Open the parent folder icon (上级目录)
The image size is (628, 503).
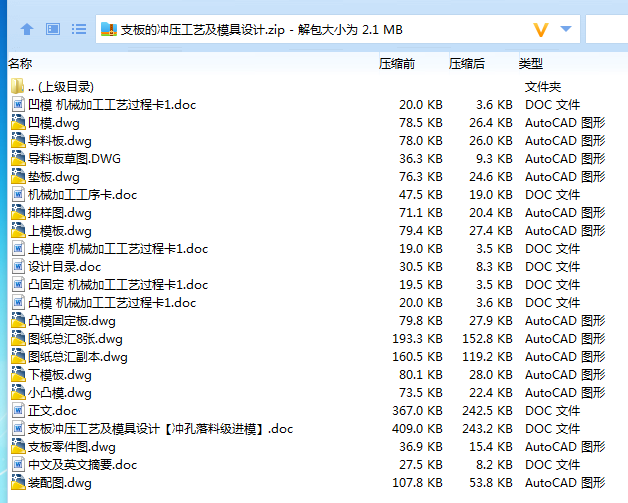18,86
